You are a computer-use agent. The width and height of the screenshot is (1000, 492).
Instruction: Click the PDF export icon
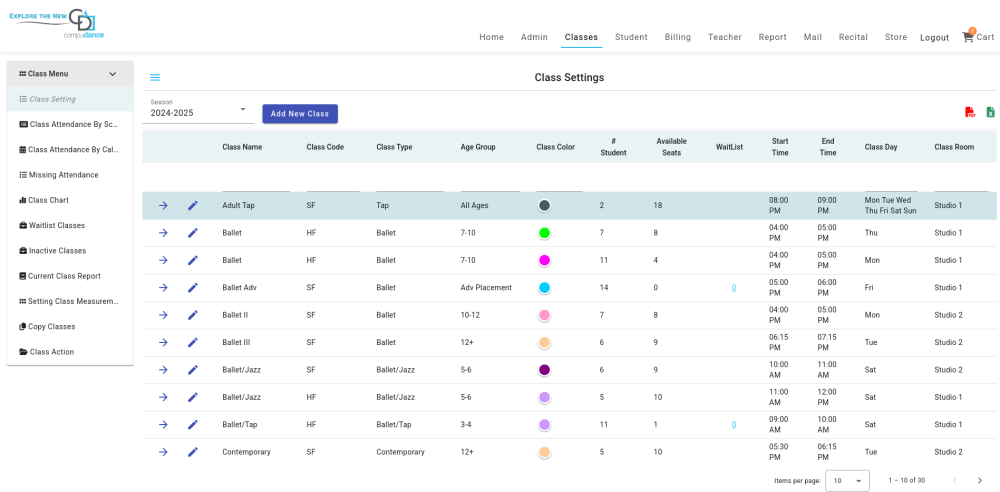pos(969,113)
